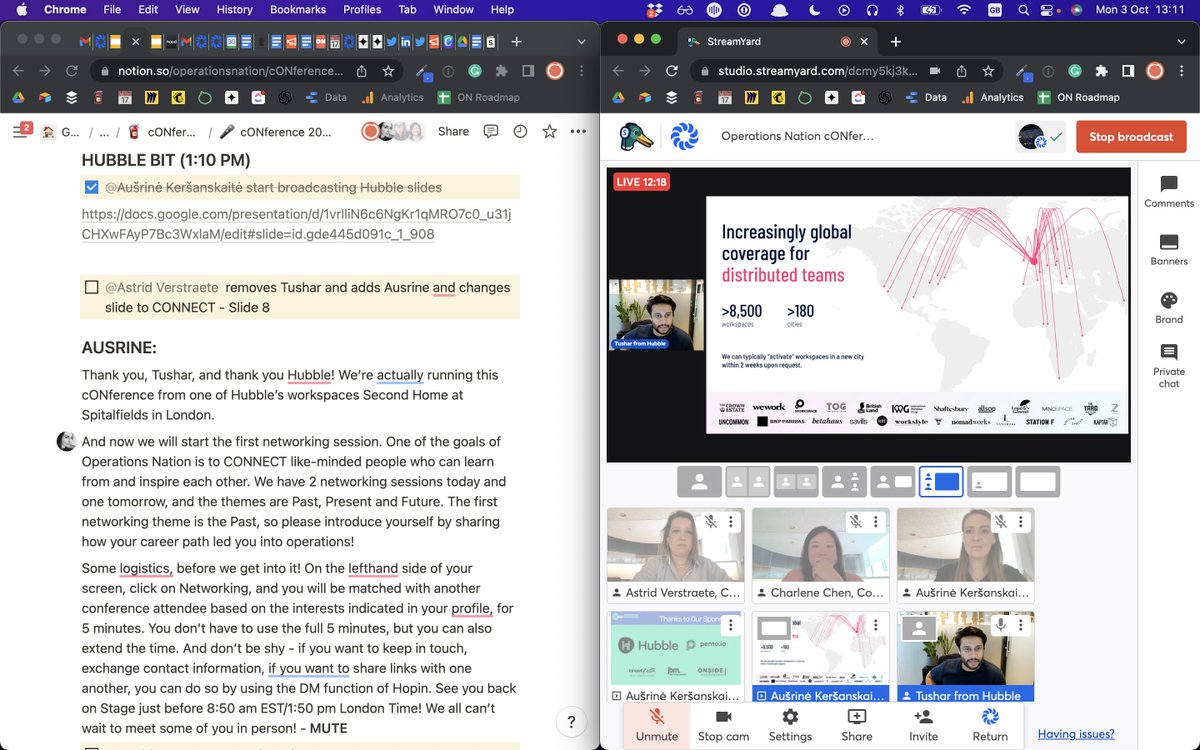This screenshot has height=750, width=1200.
Task: Open ON Roadmap bookmark in StreamYard window
Action: click(1079, 97)
